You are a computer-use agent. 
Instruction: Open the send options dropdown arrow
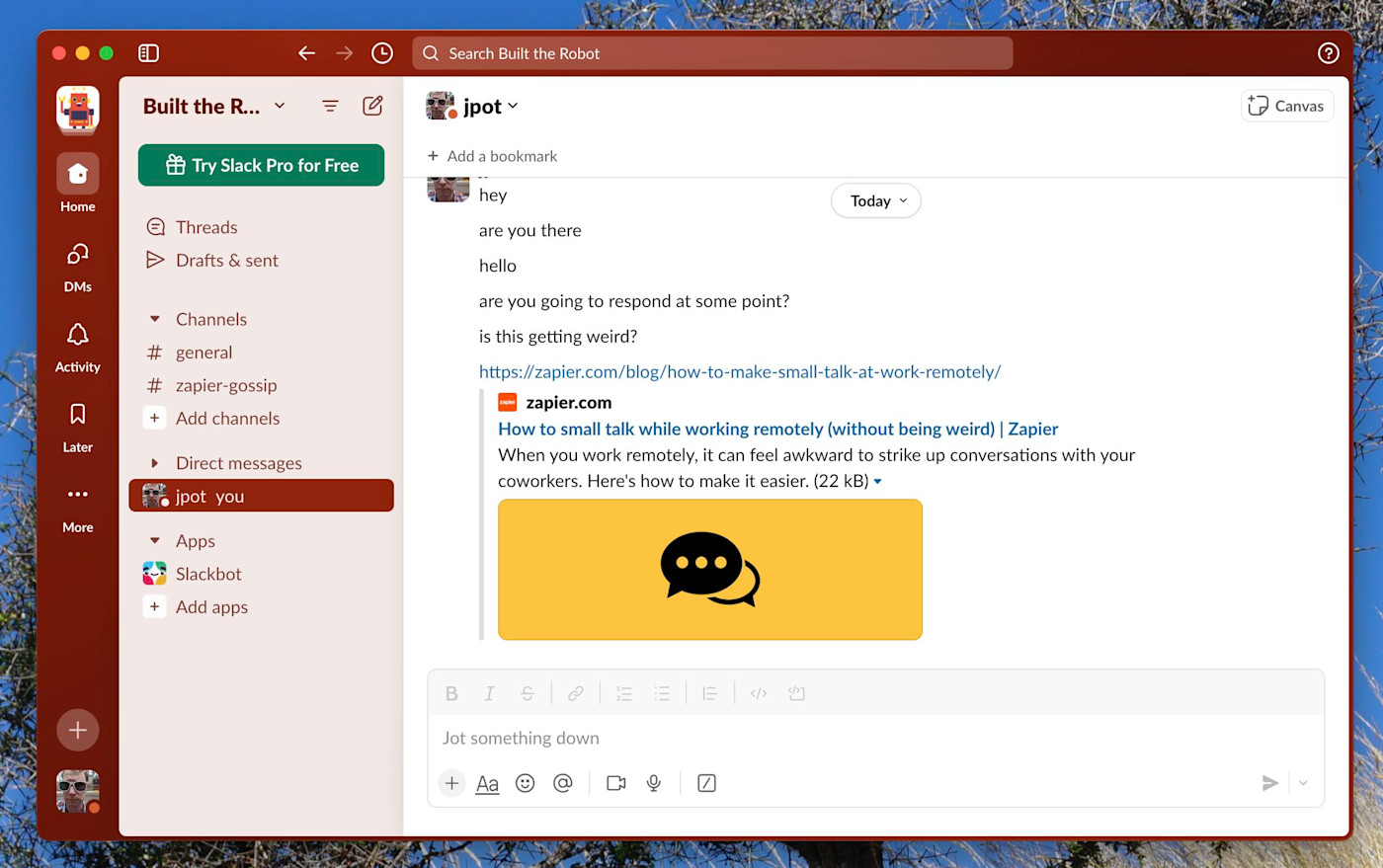(x=1303, y=783)
